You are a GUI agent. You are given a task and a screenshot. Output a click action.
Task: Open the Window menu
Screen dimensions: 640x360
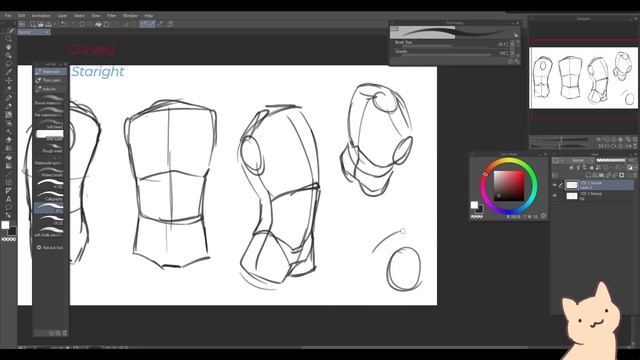[130, 16]
